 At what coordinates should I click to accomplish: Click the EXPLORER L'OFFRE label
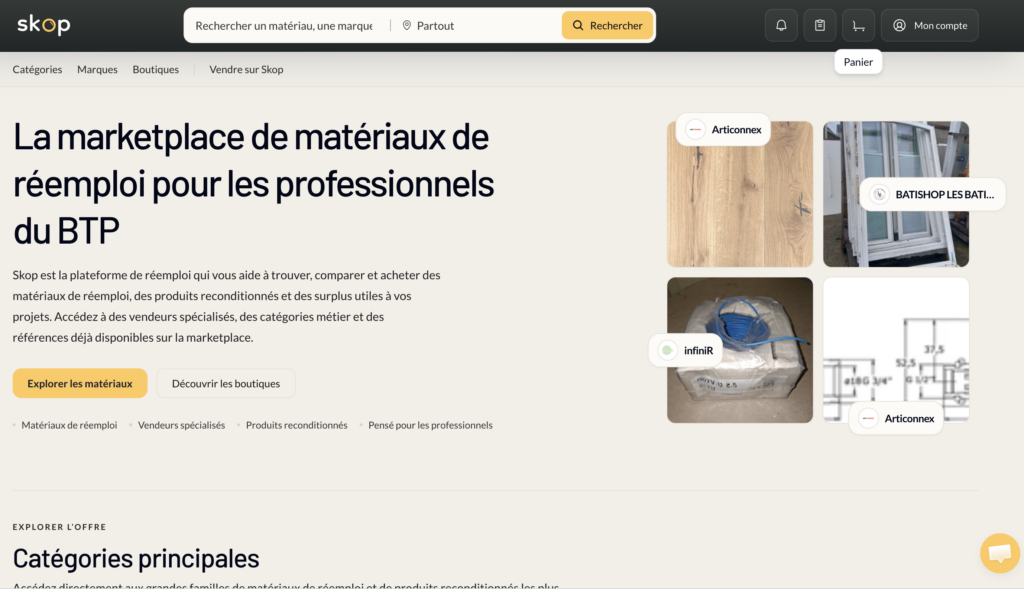59,527
